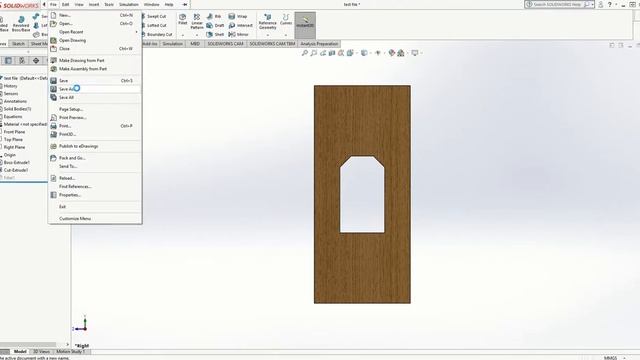The height and width of the screenshot is (360, 640).
Task: Open the FeatureManager design tree tab icon
Action: 8,61
